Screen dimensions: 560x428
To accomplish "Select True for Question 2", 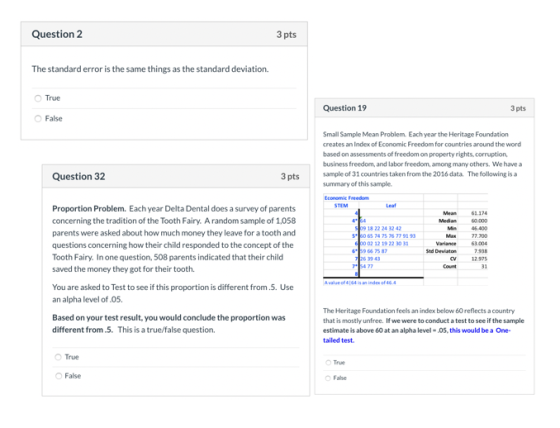I will [38, 98].
